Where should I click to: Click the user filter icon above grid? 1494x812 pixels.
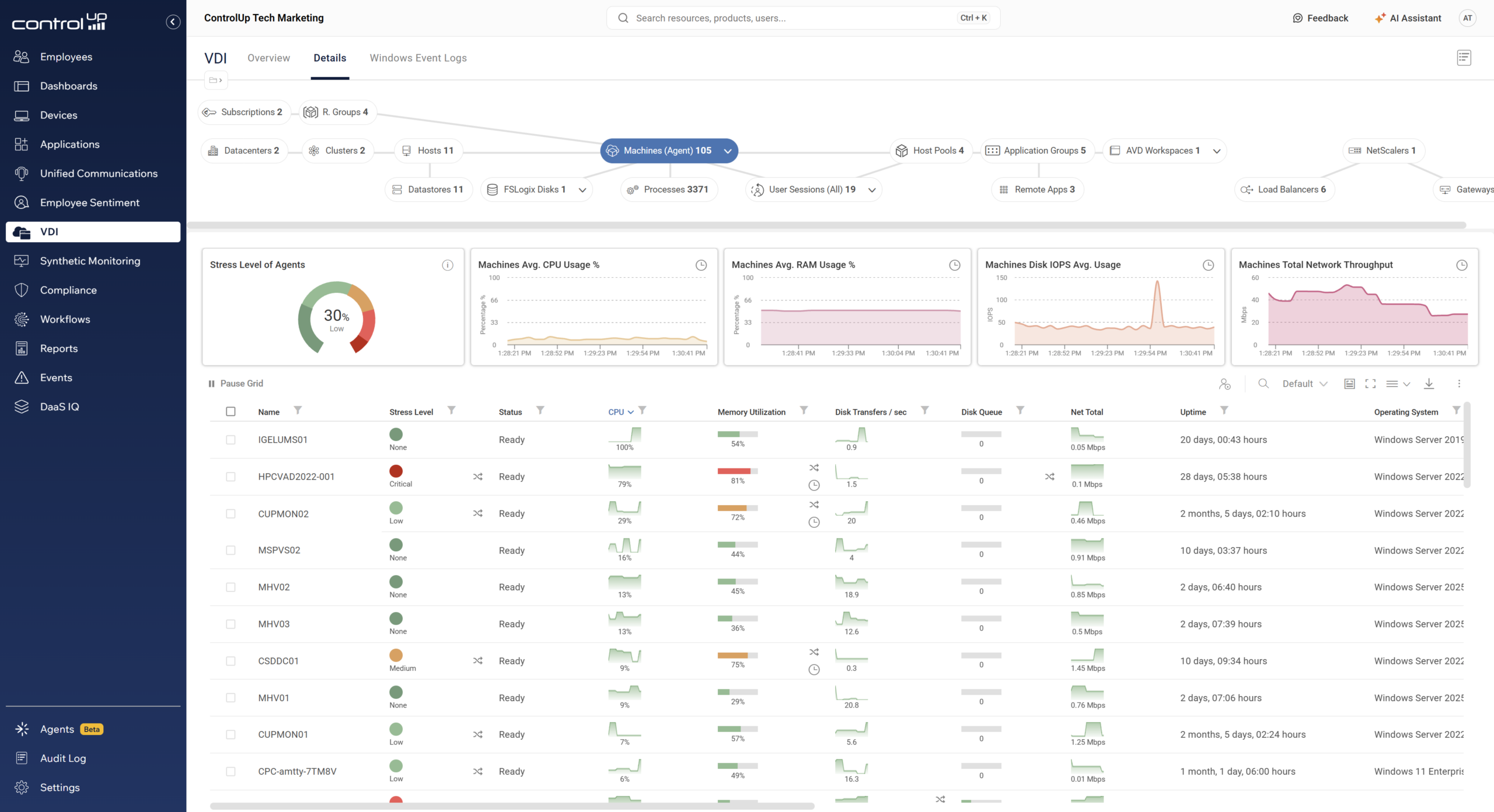pos(1224,384)
